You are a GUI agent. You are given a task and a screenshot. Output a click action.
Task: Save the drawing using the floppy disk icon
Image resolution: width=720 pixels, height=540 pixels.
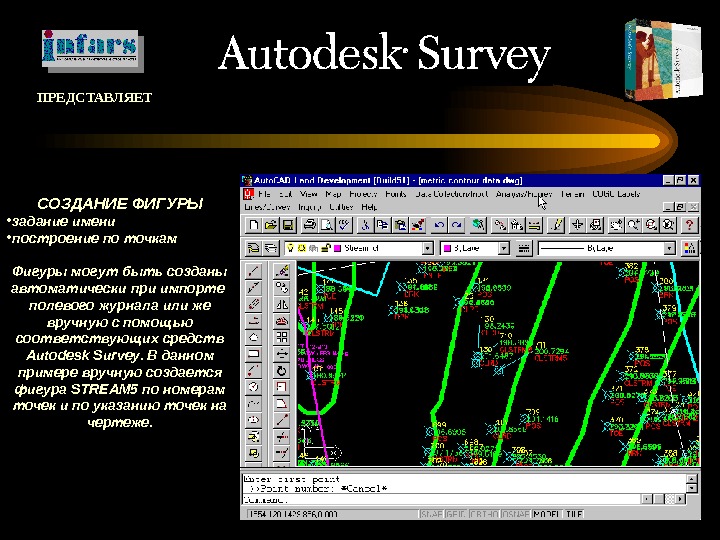[288, 225]
